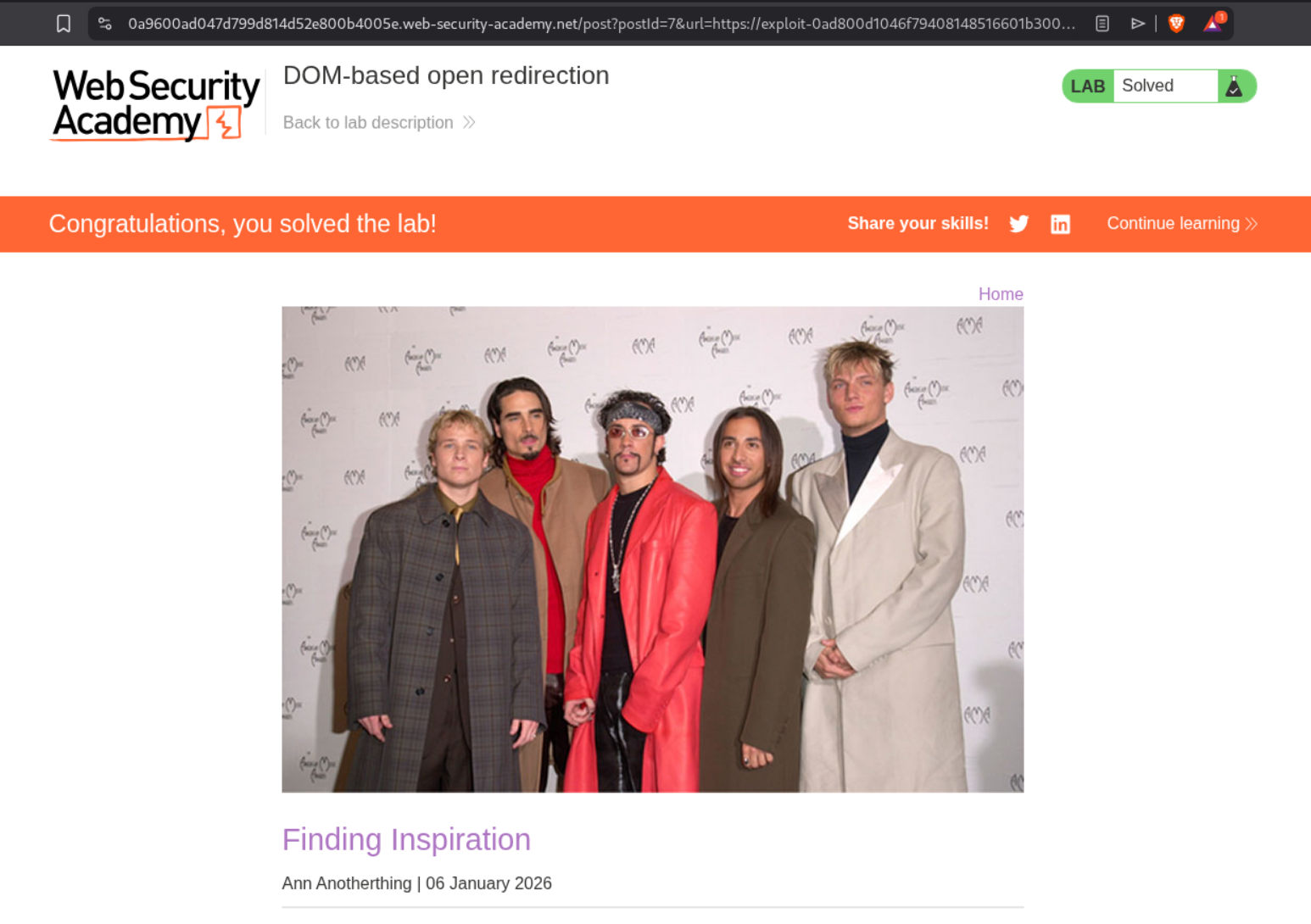Toggle reader mode icon in address bar

point(1102,24)
